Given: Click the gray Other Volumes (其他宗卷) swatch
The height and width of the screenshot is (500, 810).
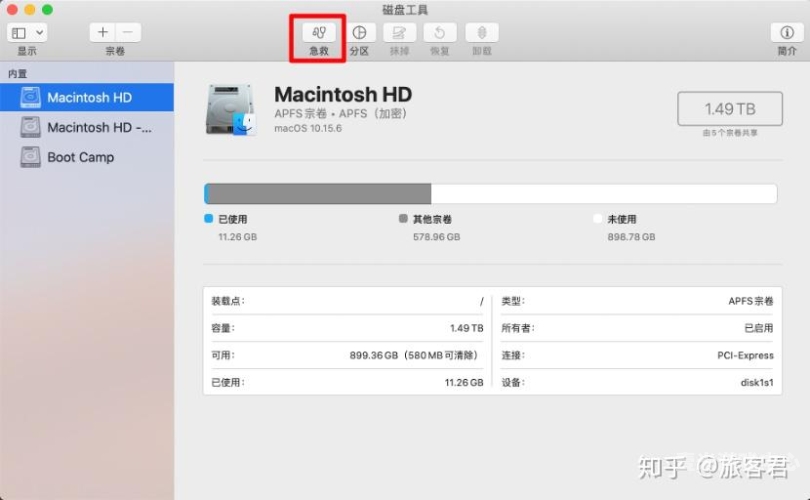Looking at the screenshot, I should [403, 218].
